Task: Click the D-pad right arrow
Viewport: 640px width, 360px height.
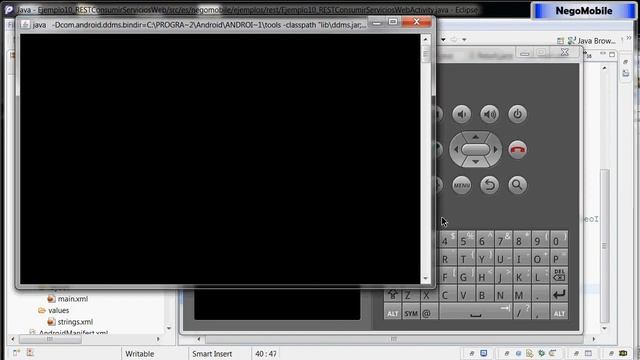Action: pyautogui.click(x=496, y=149)
